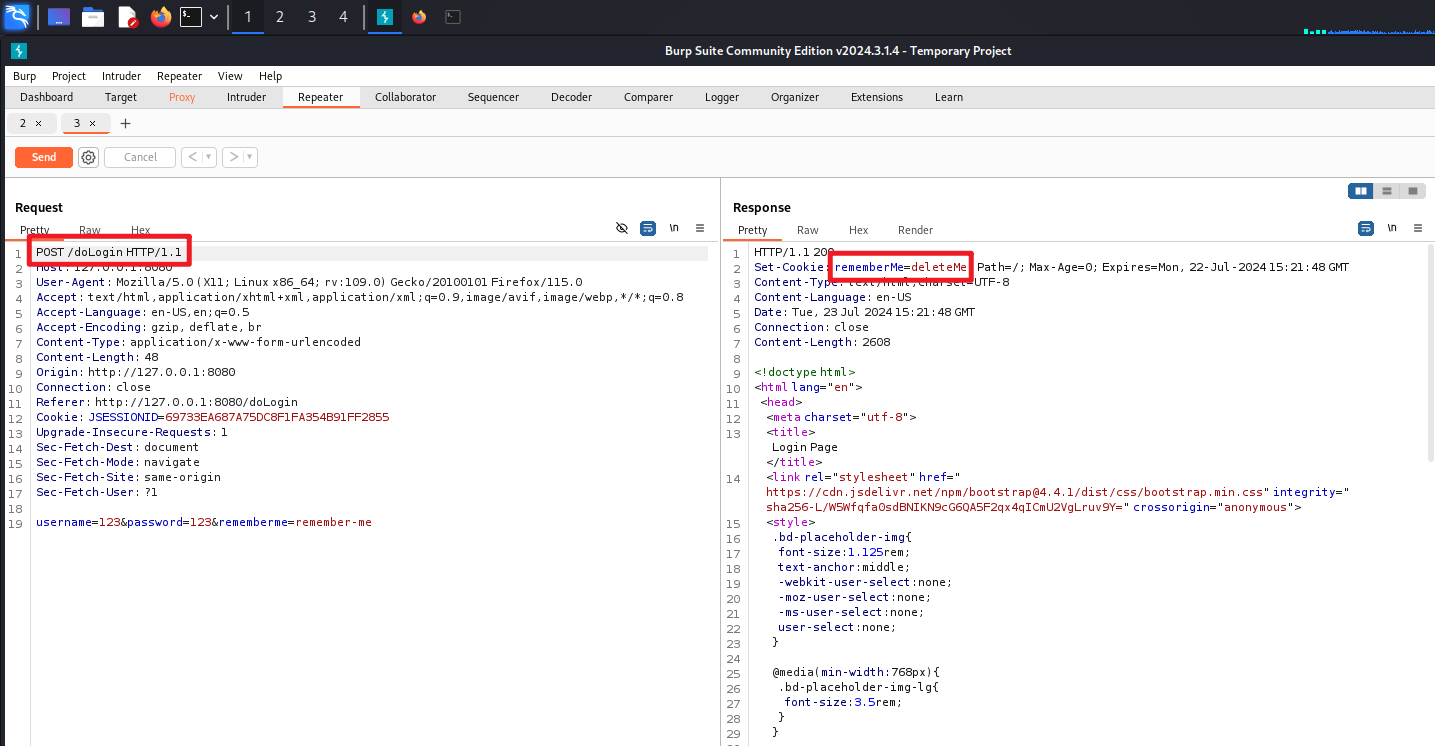The width and height of the screenshot is (1435, 746).
Task: Switch to the Target tab
Action: (121, 97)
